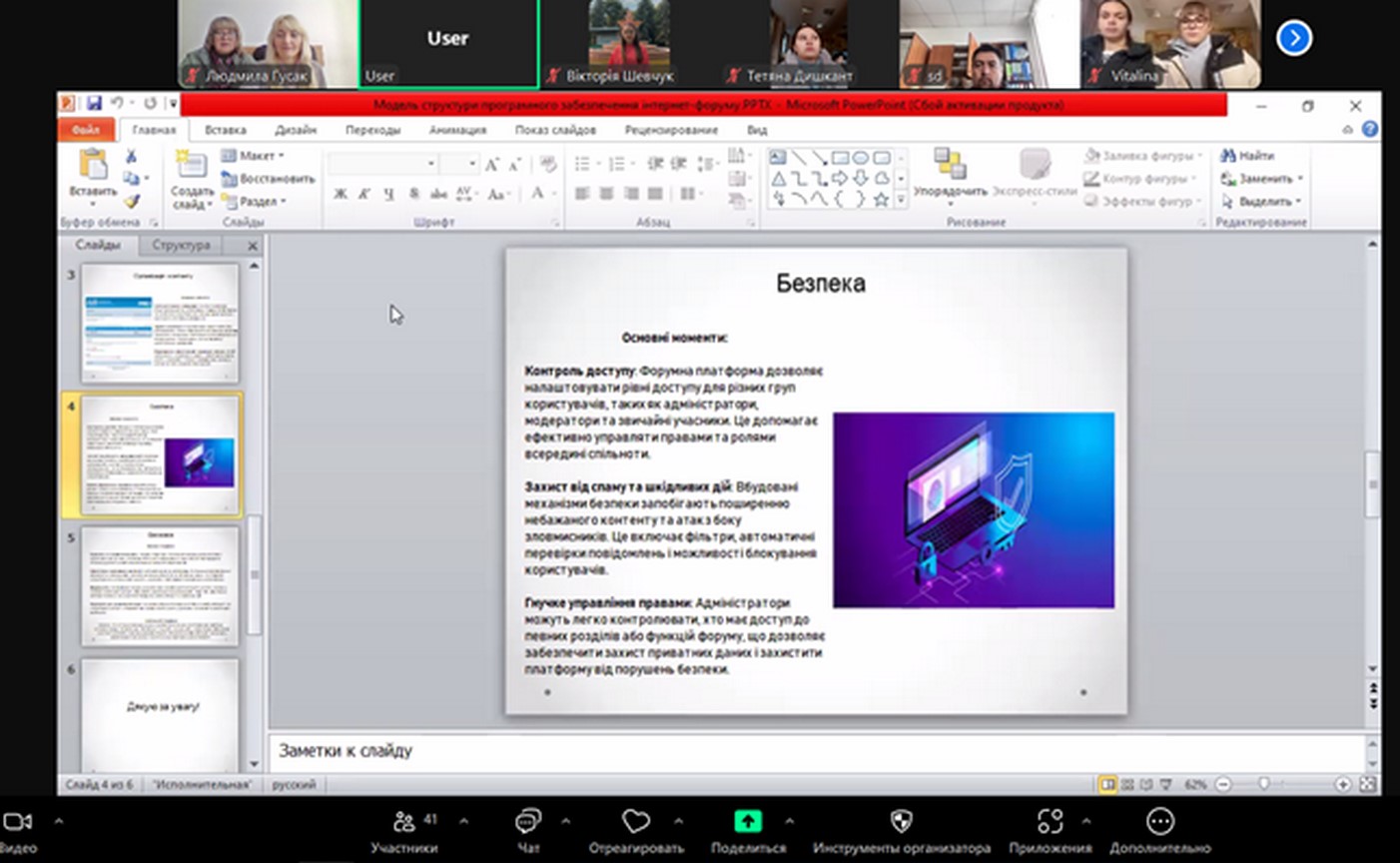Toggle italic text formatting
The image size is (1400, 863).
coord(364,194)
